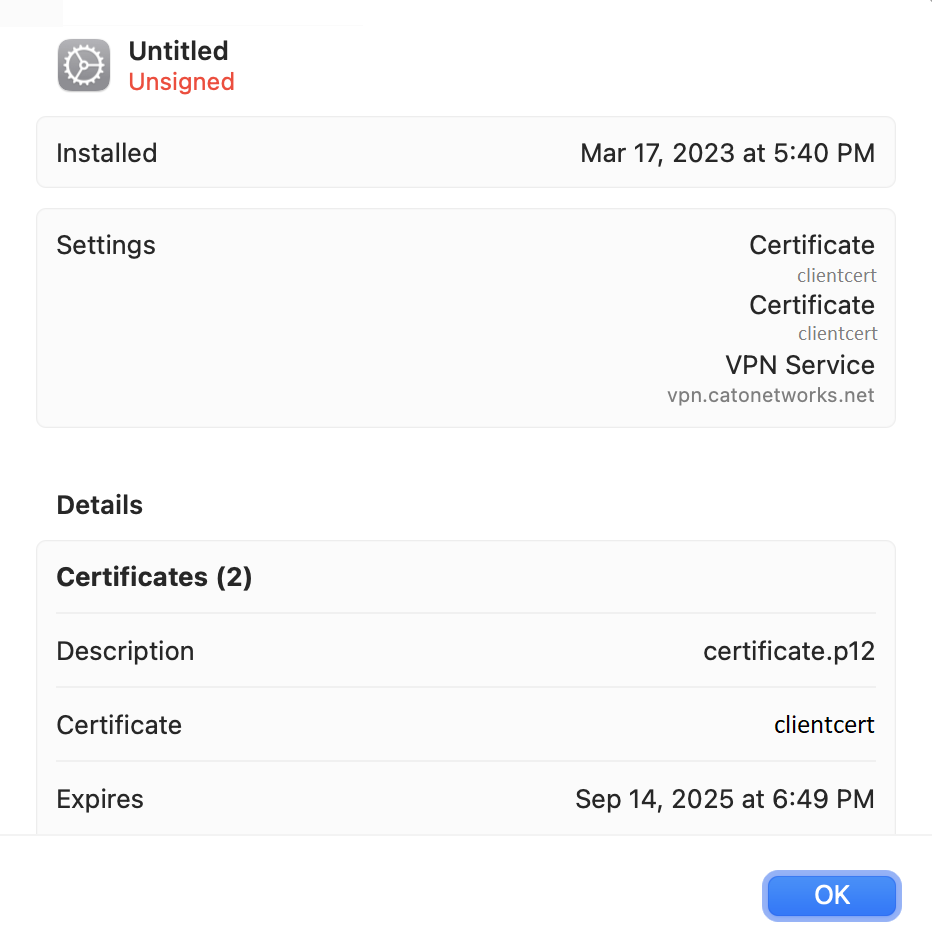The image size is (932, 944).
Task: Click the Description row
Action: 125,651
